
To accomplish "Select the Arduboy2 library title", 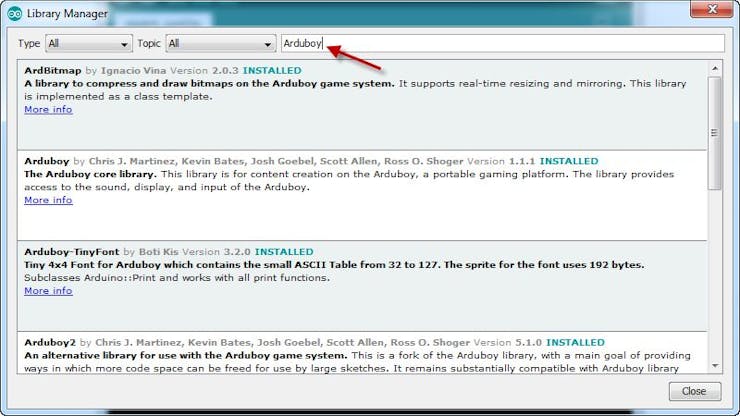I will click(50, 342).
